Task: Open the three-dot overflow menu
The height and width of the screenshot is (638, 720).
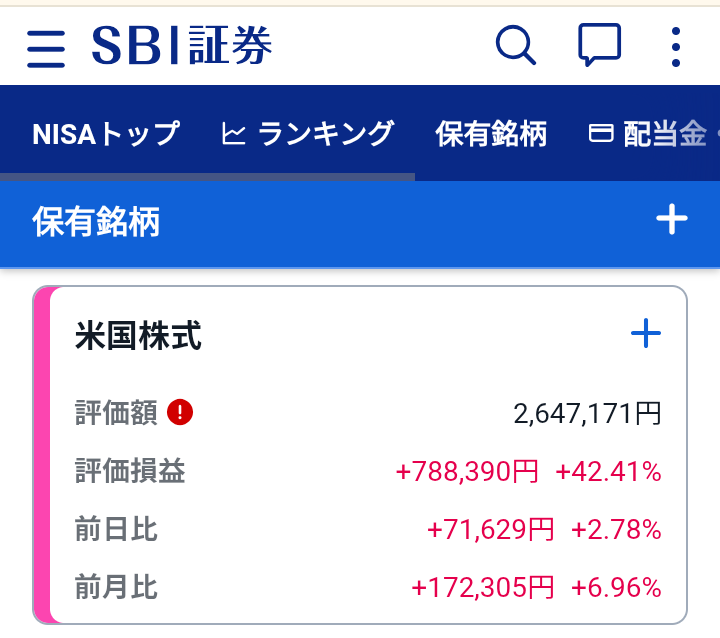Action: [x=675, y=46]
